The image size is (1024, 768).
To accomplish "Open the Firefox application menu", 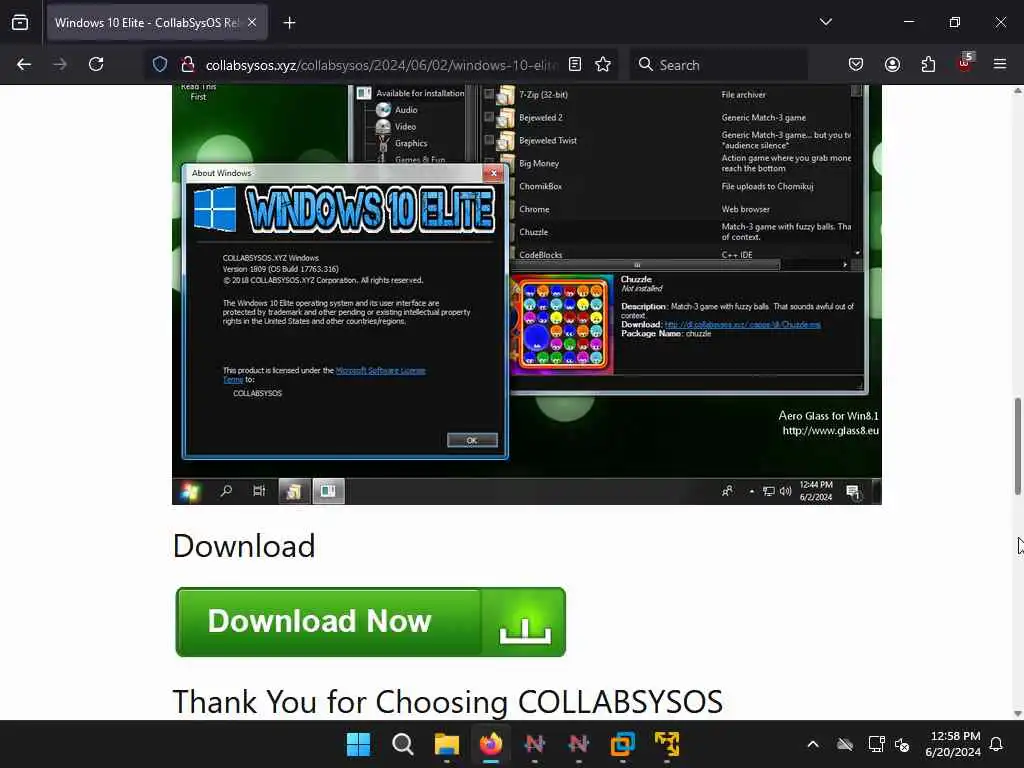I will pos(1000,64).
